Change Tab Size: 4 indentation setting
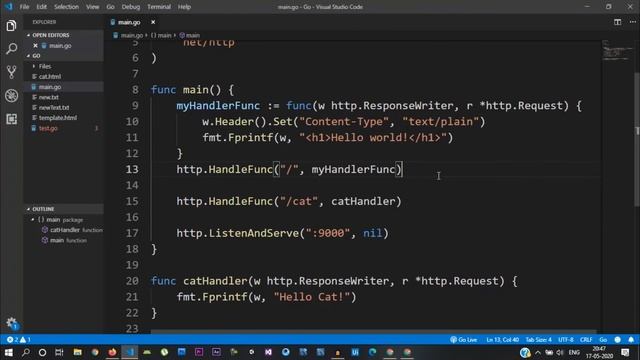 [x=538, y=340]
